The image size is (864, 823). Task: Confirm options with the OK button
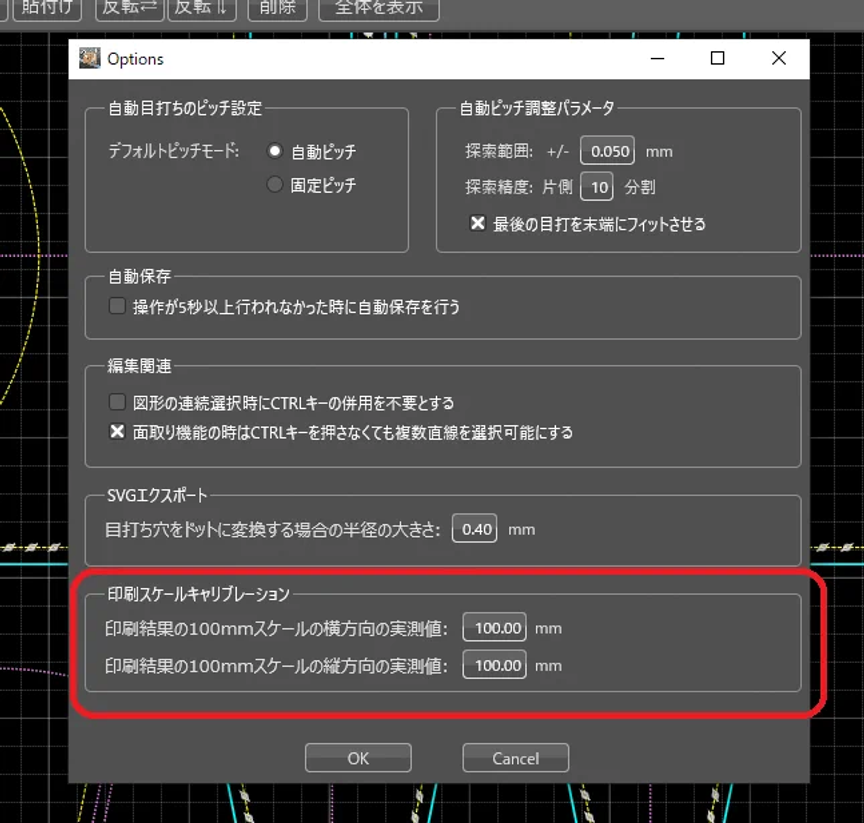(x=358, y=758)
